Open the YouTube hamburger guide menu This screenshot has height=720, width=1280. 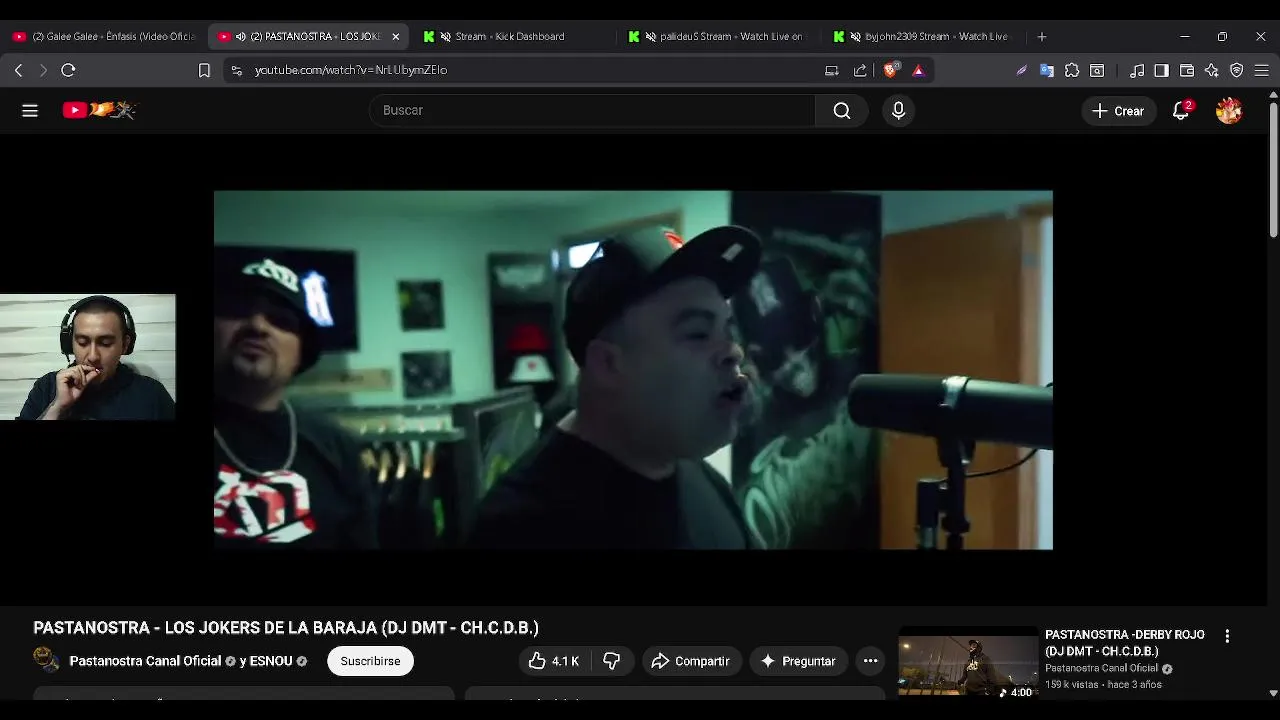click(x=30, y=111)
